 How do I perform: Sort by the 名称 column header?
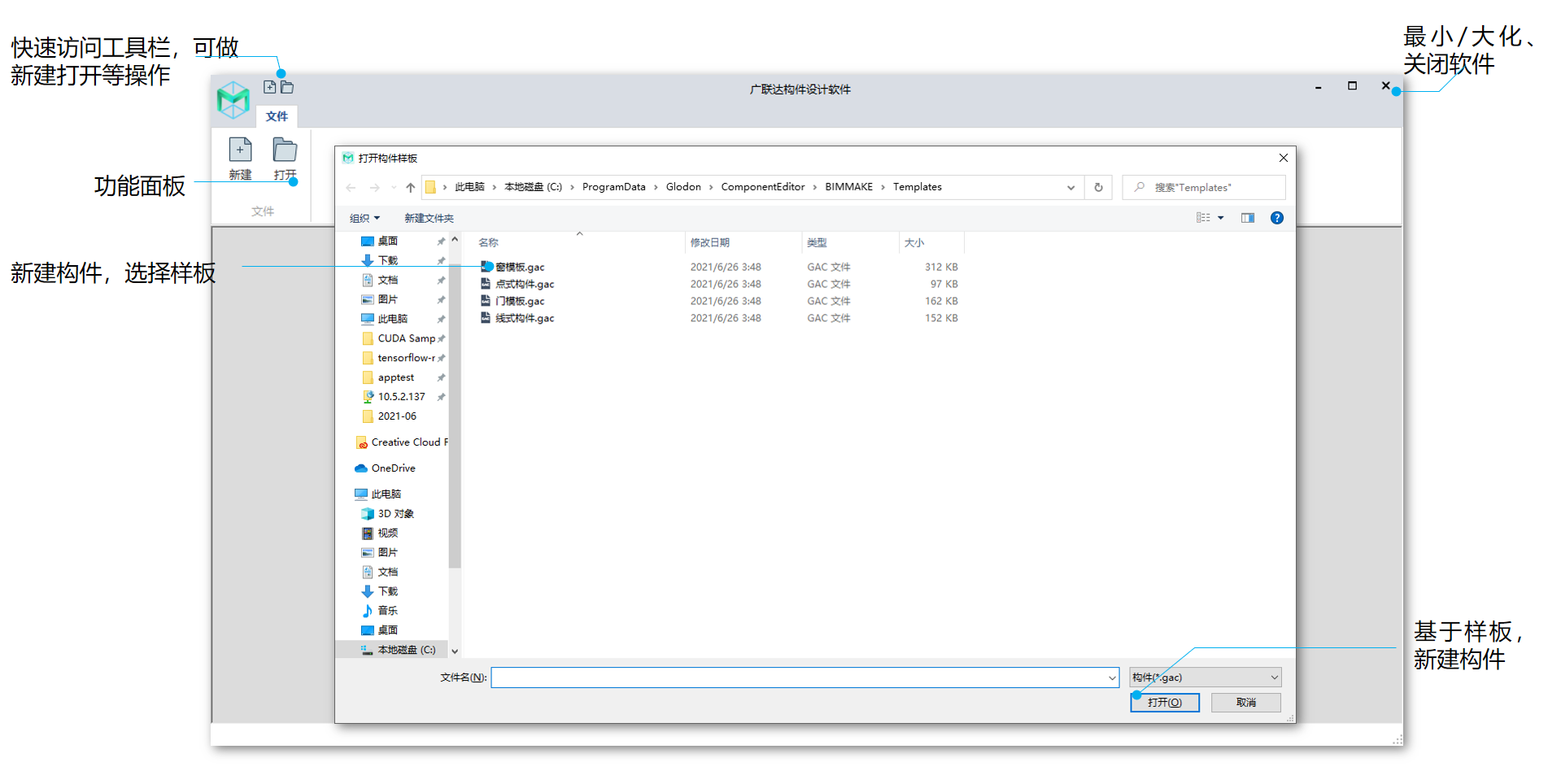coord(488,242)
